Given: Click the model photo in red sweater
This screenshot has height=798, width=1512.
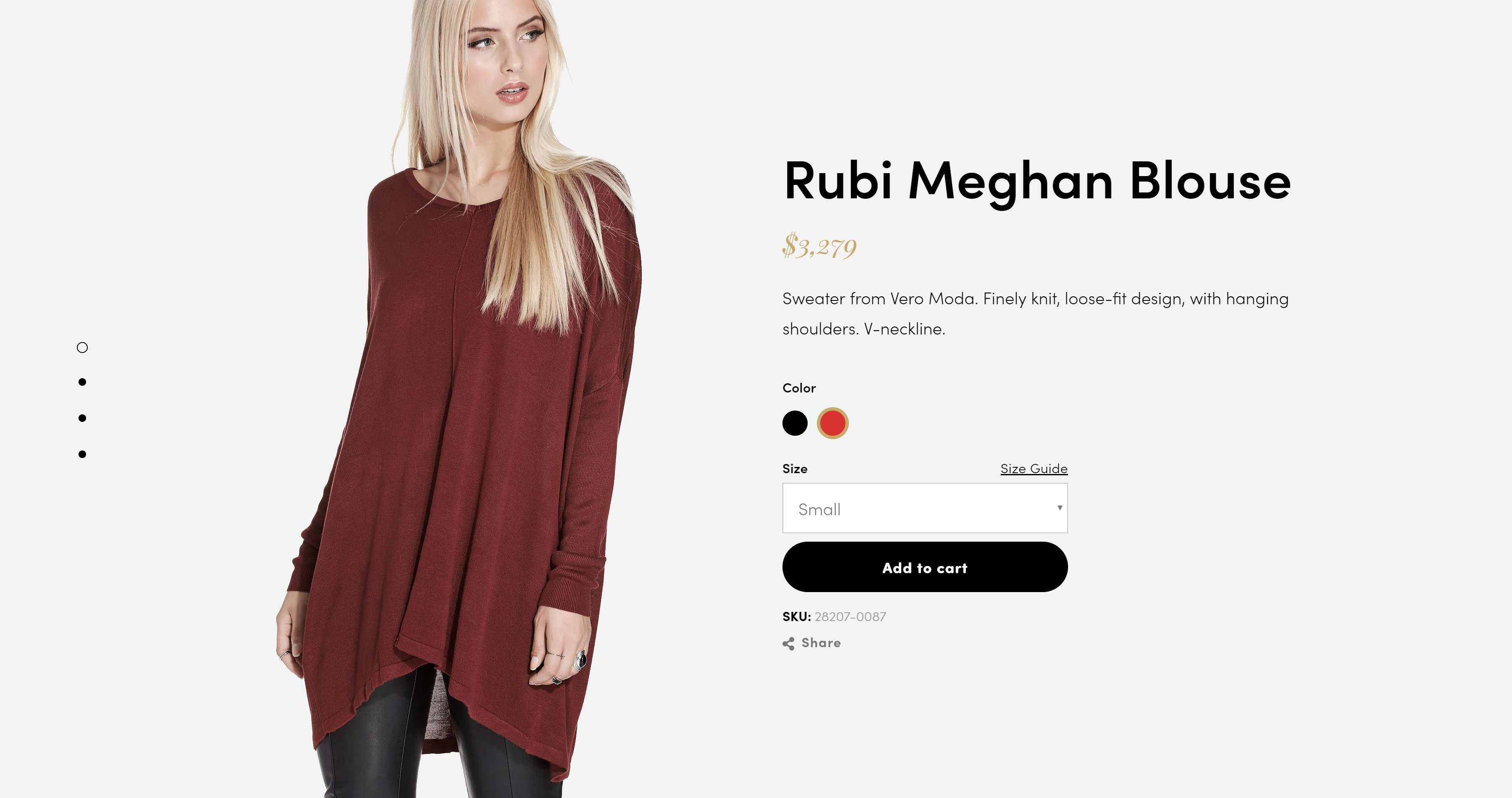Looking at the screenshot, I should 458,399.
